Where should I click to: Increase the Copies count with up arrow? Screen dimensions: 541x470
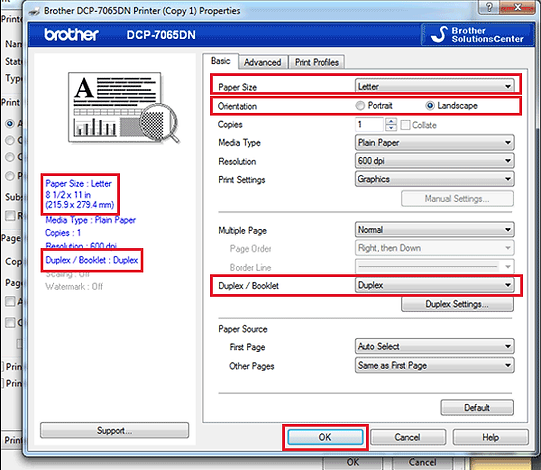(x=391, y=121)
